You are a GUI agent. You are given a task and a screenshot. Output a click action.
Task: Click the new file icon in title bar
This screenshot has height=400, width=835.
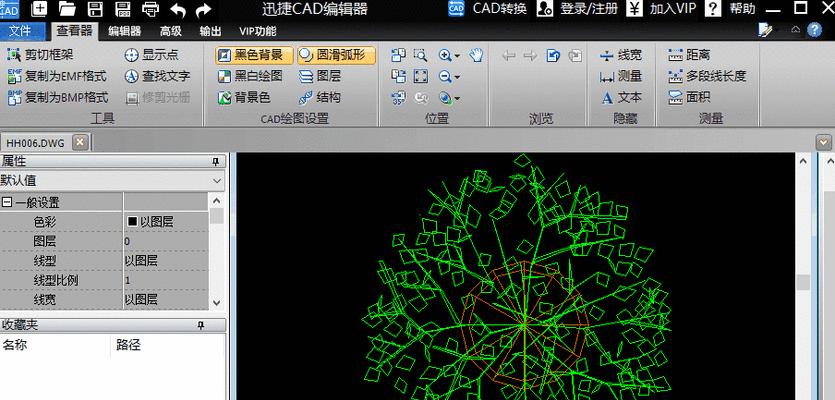pos(39,9)
